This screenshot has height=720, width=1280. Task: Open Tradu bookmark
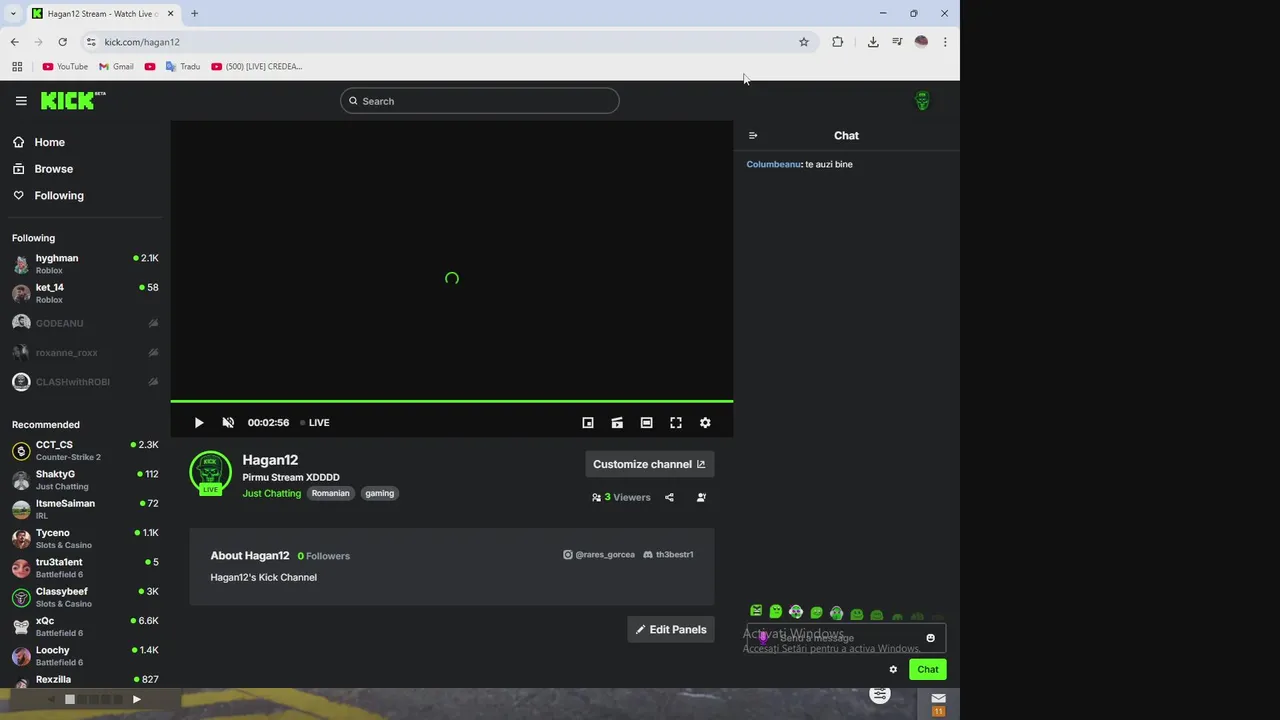(x=183, y=67)
